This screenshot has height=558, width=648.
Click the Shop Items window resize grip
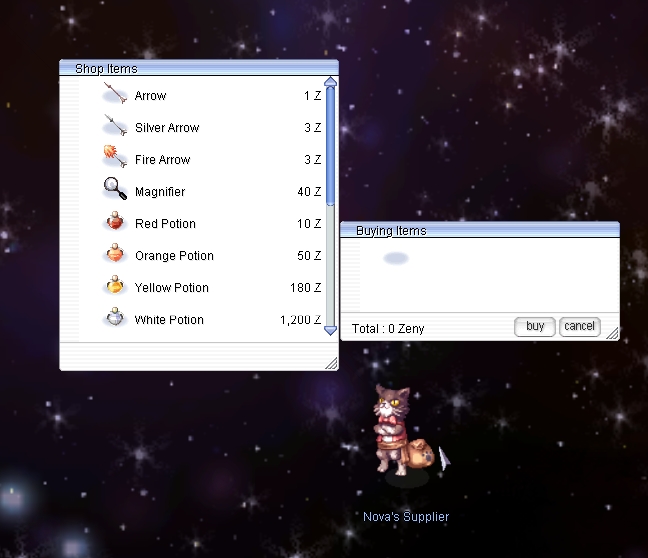pyautogui.click(x=332, y=363)
